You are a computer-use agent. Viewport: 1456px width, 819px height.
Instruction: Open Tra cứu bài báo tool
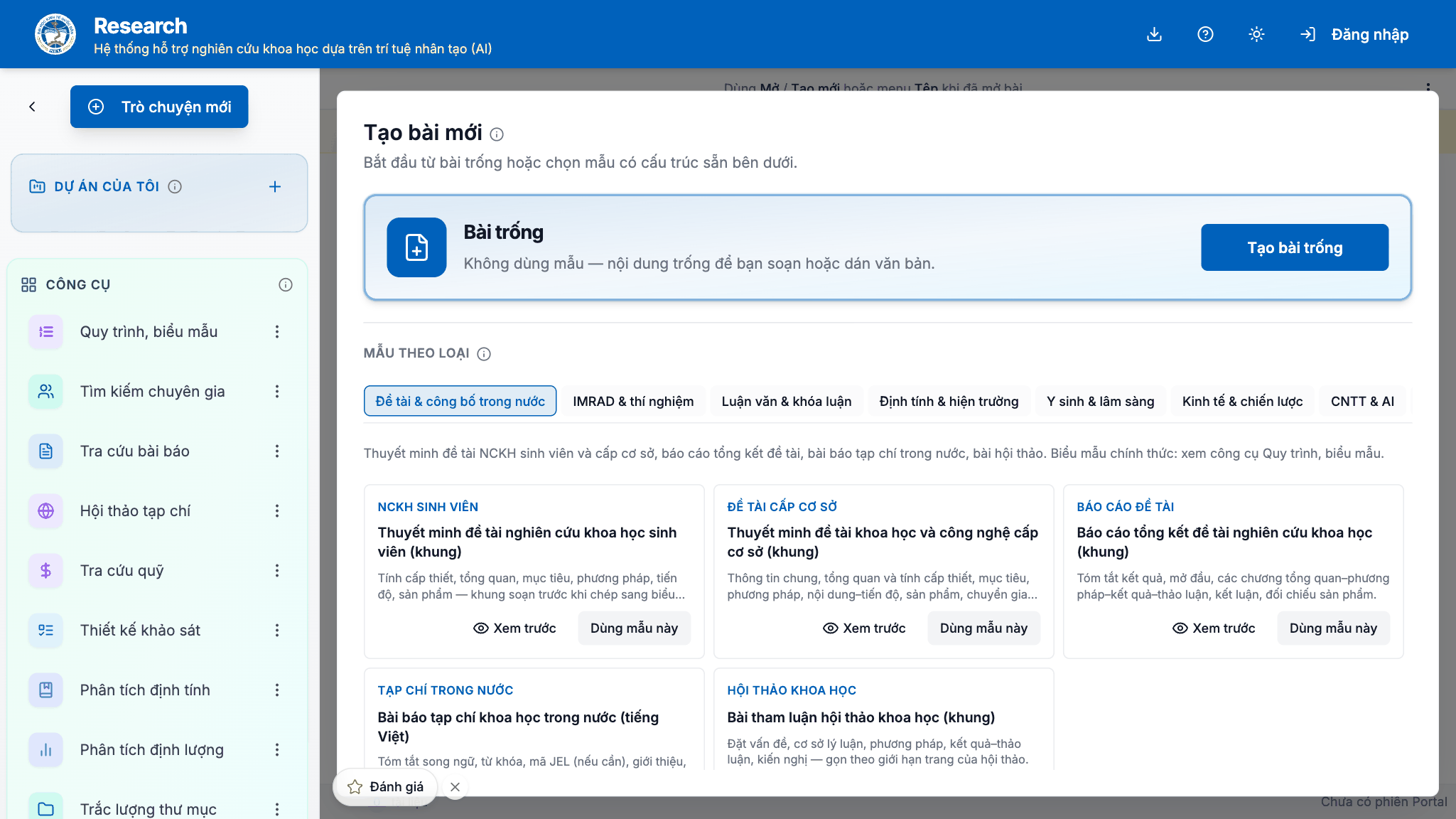coord(134,451)
